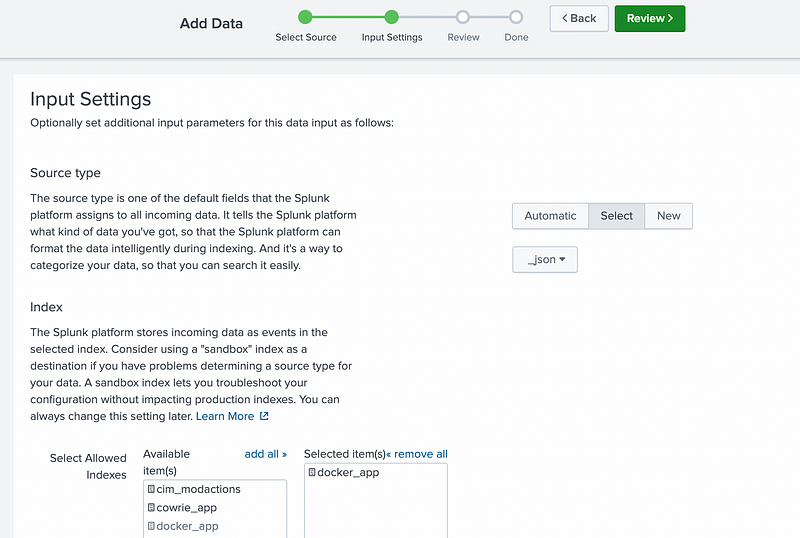Click Input Settings step circle
Viewport: 800px width, 538px height.
point(392,17)
